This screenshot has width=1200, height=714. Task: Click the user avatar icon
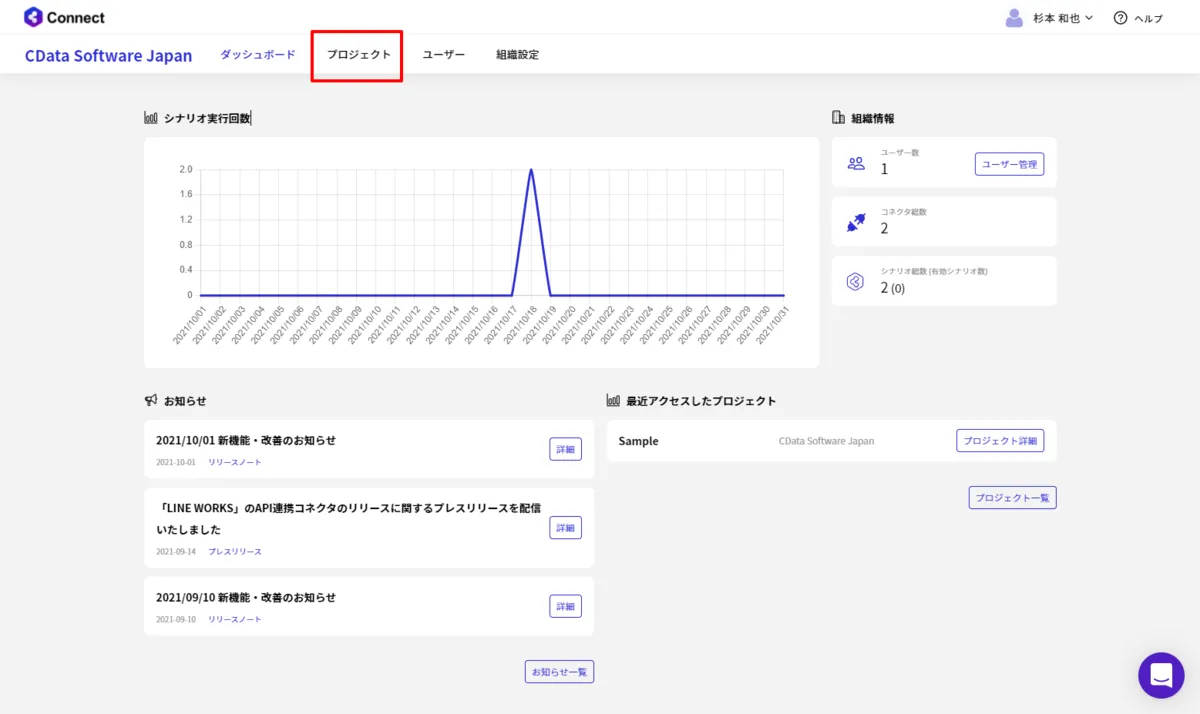point(1014,18)
